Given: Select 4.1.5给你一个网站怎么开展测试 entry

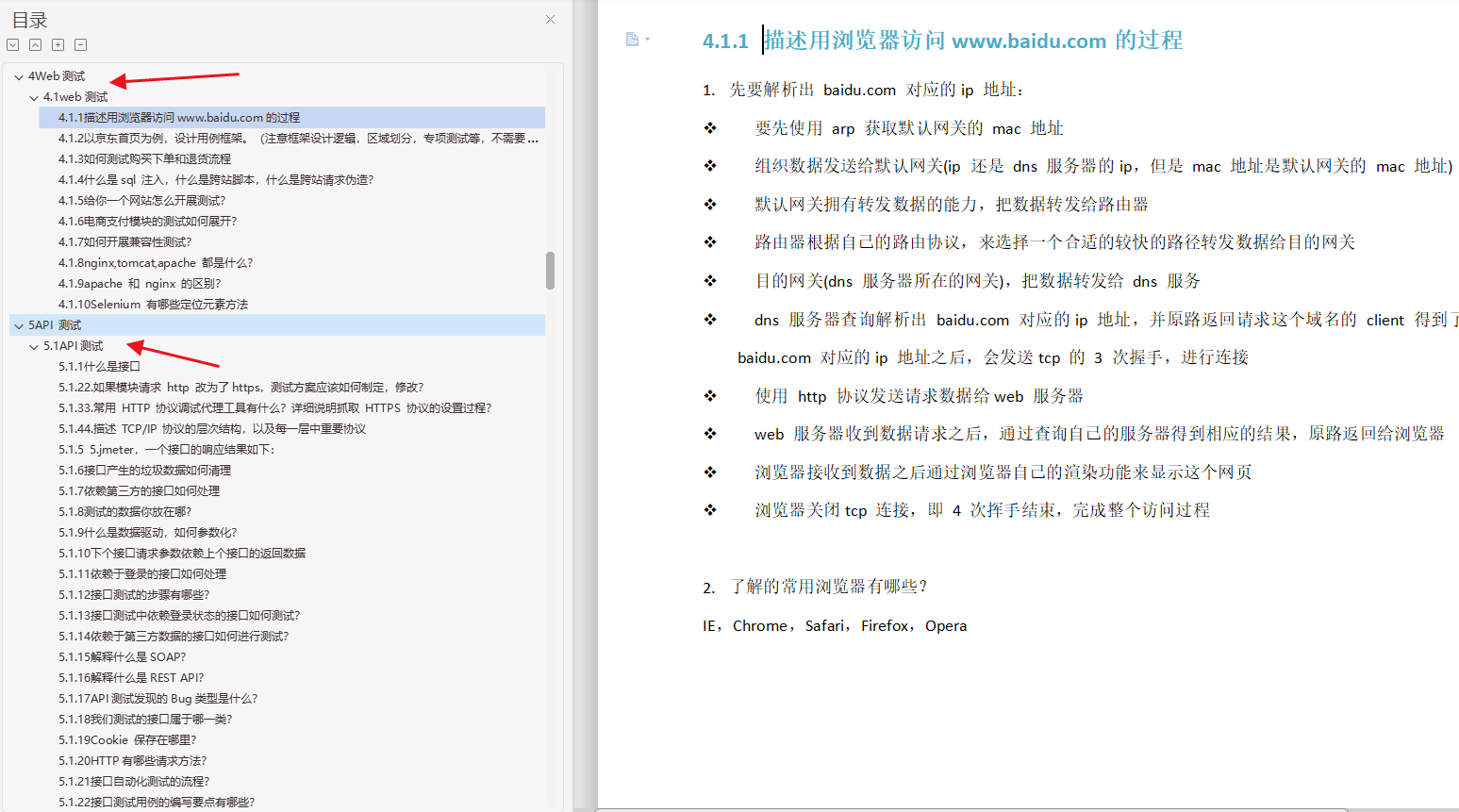Looking at the screenshot, I should click(x=142, y=200).
